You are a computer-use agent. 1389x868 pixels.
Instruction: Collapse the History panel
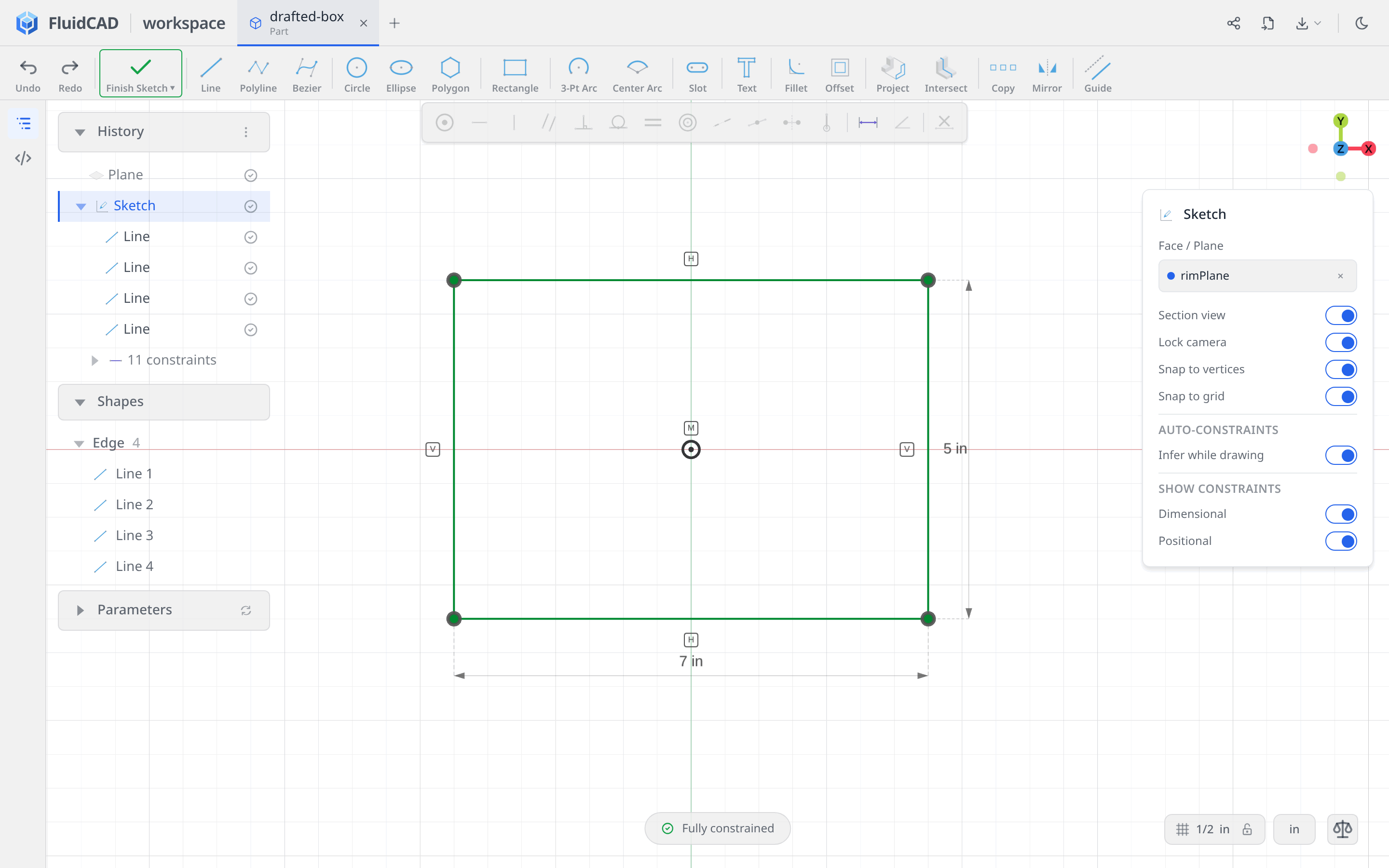tap(80, 132)
